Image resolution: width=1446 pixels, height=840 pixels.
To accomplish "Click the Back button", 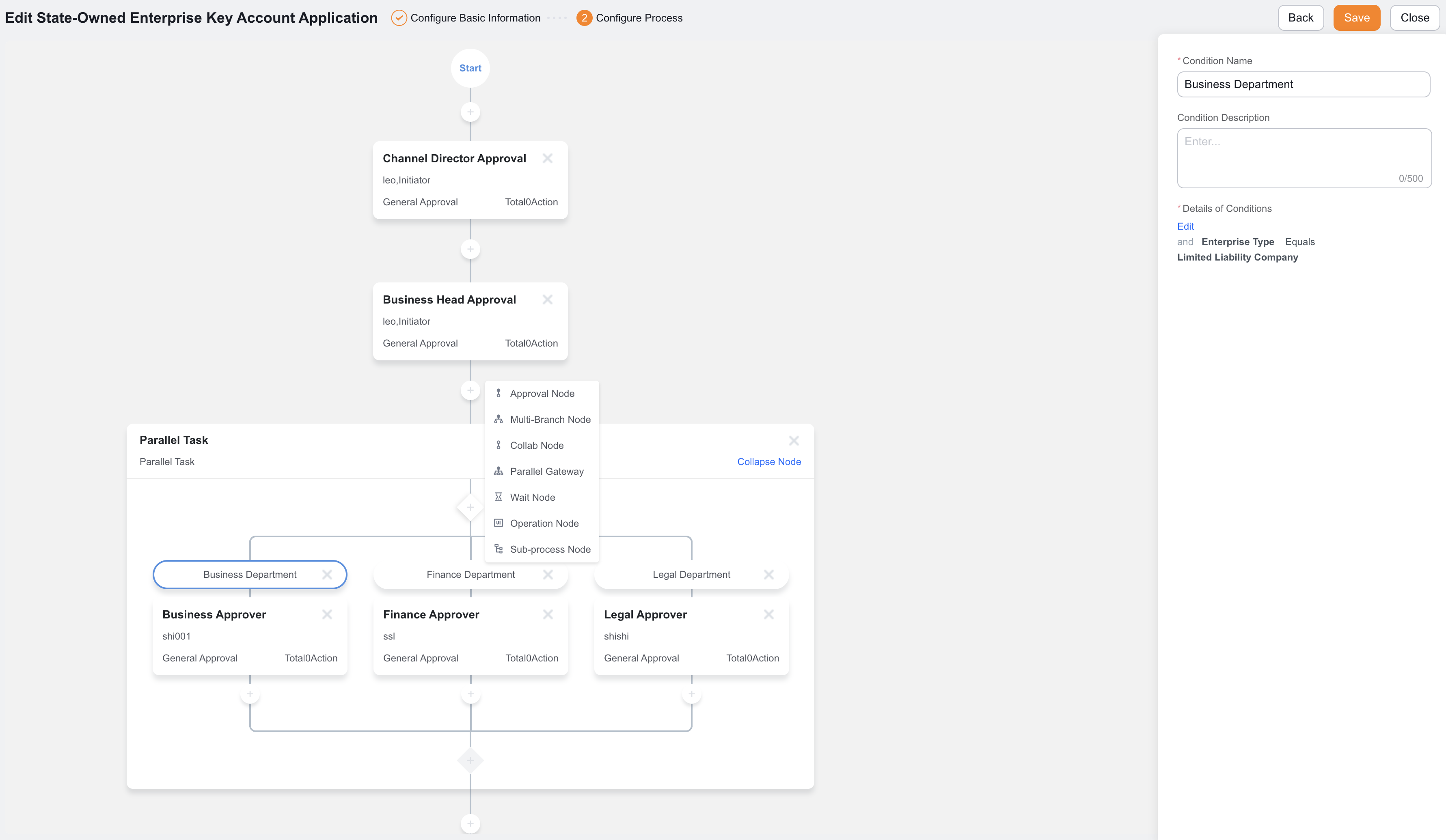I will coord(1300,18).
